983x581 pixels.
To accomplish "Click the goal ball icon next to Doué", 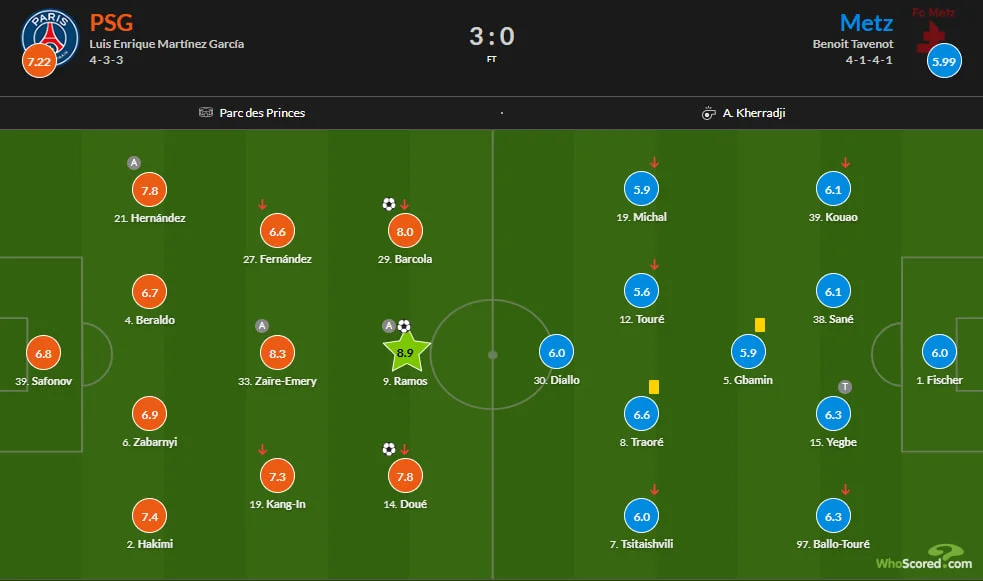I will [388, 449].
